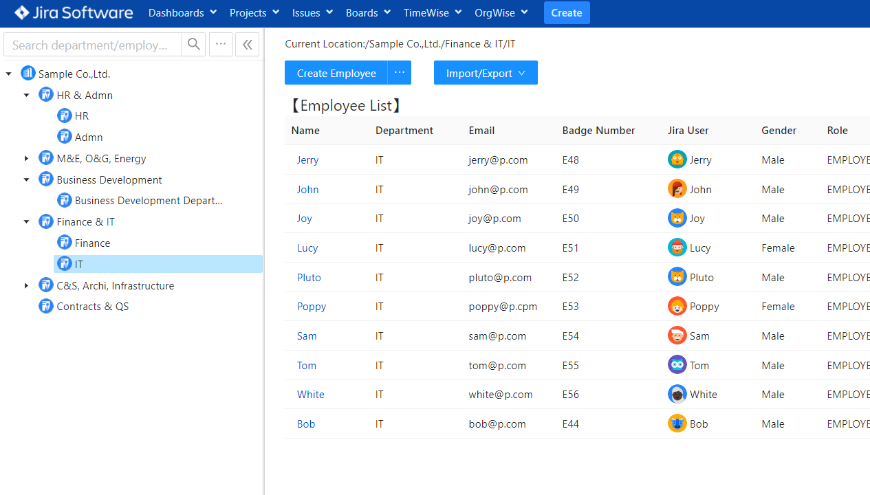Open employee Pluto's name link
This screenshot has height=495, width=870.
[x=309, y=278]
